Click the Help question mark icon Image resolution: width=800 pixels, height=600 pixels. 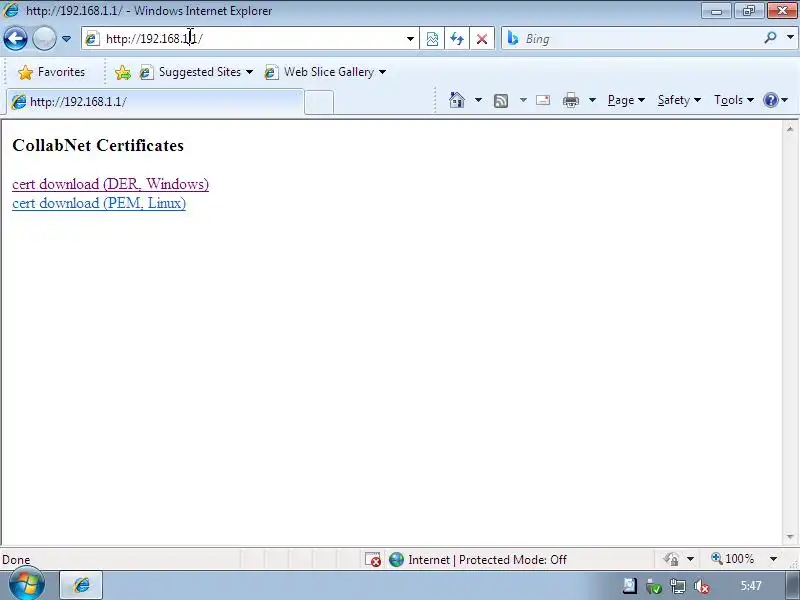(770, 100)
